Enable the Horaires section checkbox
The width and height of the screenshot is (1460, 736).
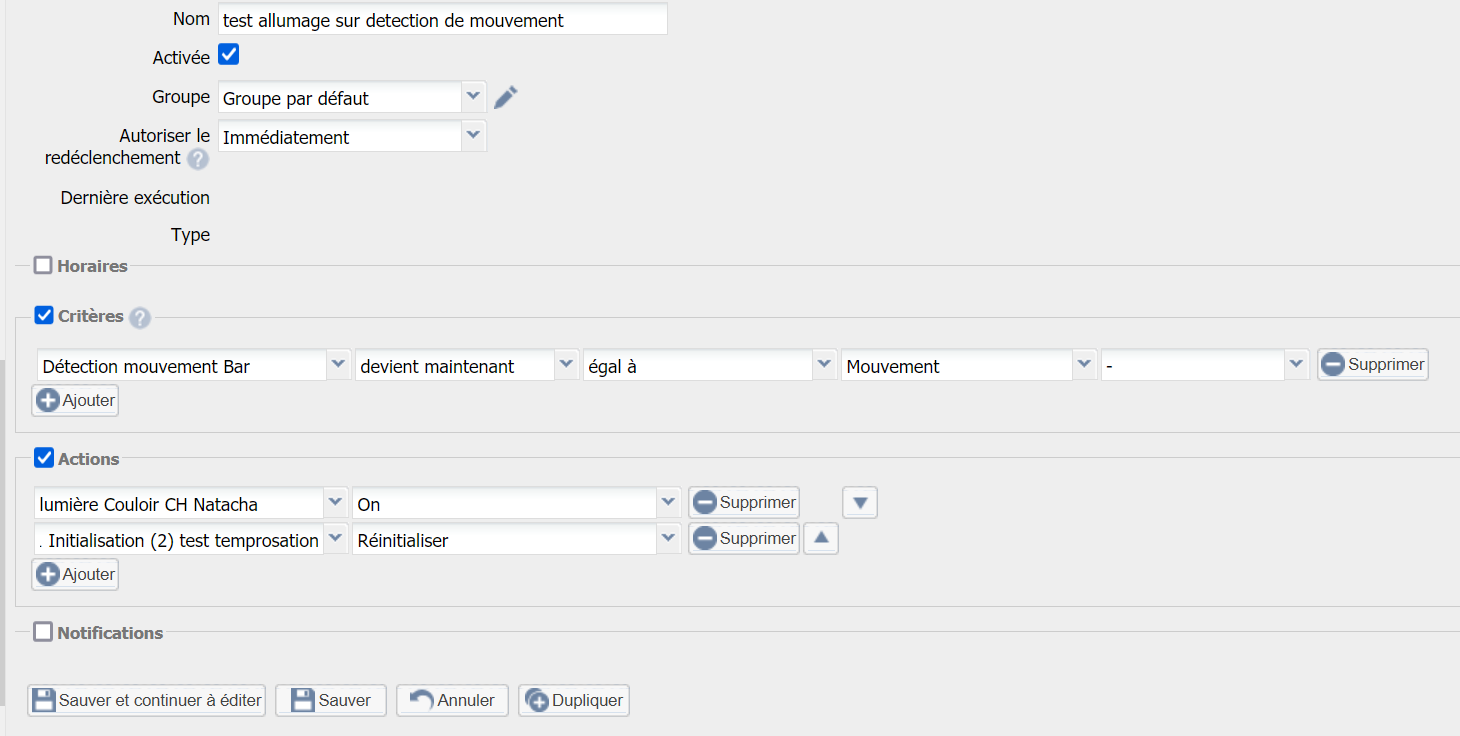(43, 266)
